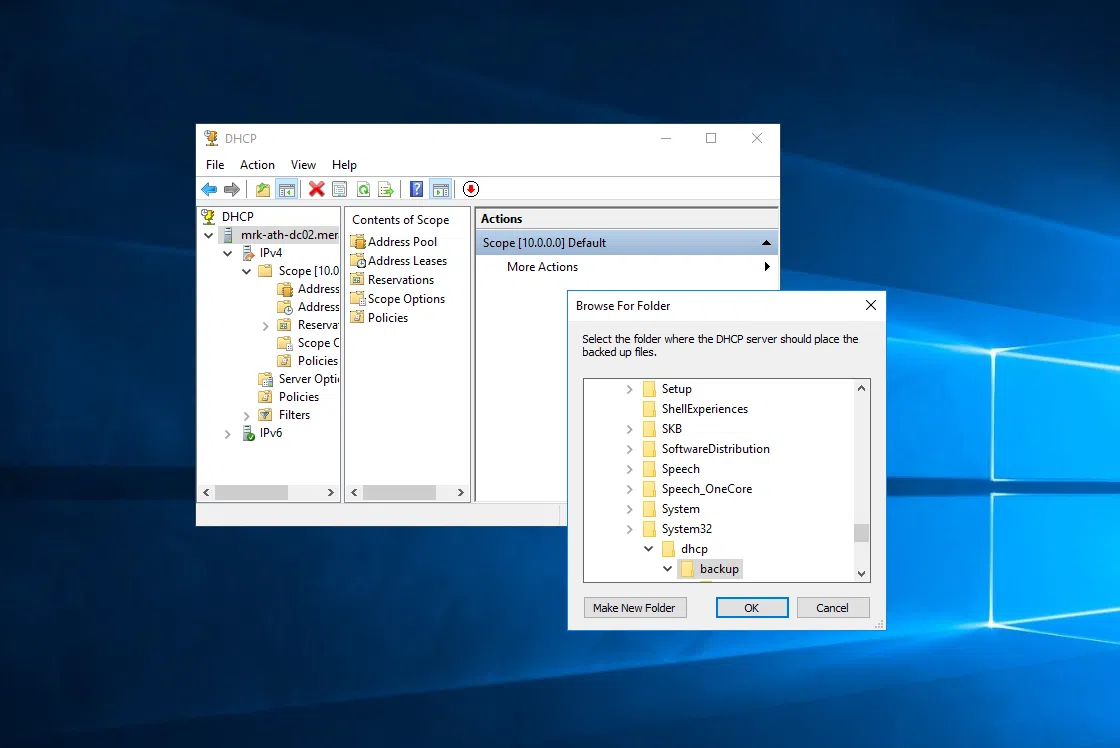This screenshot has height=748, width=1120.
Task: Collapse the IPv4 tree node
Action: click(x=227, y=252)
